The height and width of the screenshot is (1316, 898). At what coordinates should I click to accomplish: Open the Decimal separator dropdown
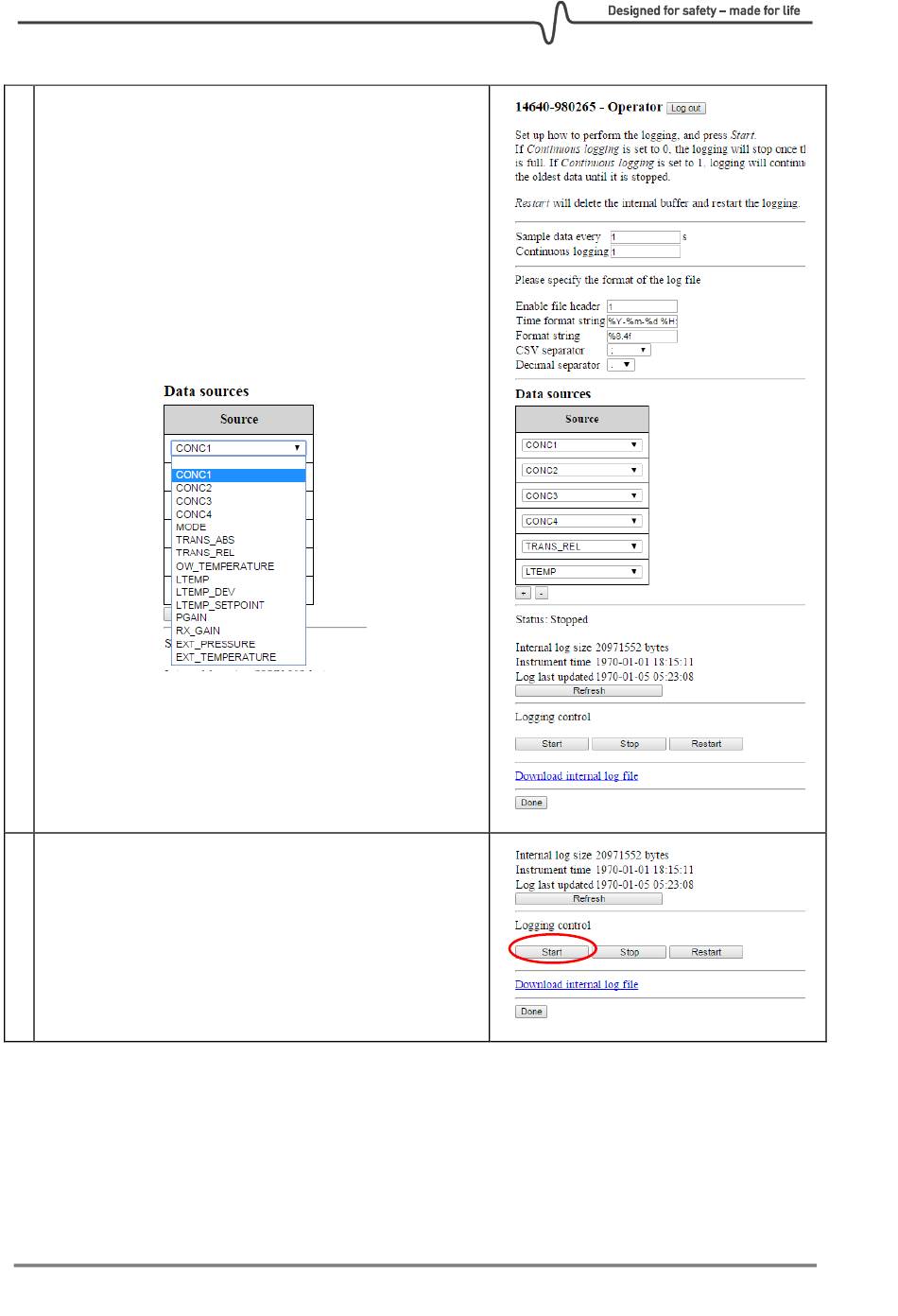tap(620, 365)
